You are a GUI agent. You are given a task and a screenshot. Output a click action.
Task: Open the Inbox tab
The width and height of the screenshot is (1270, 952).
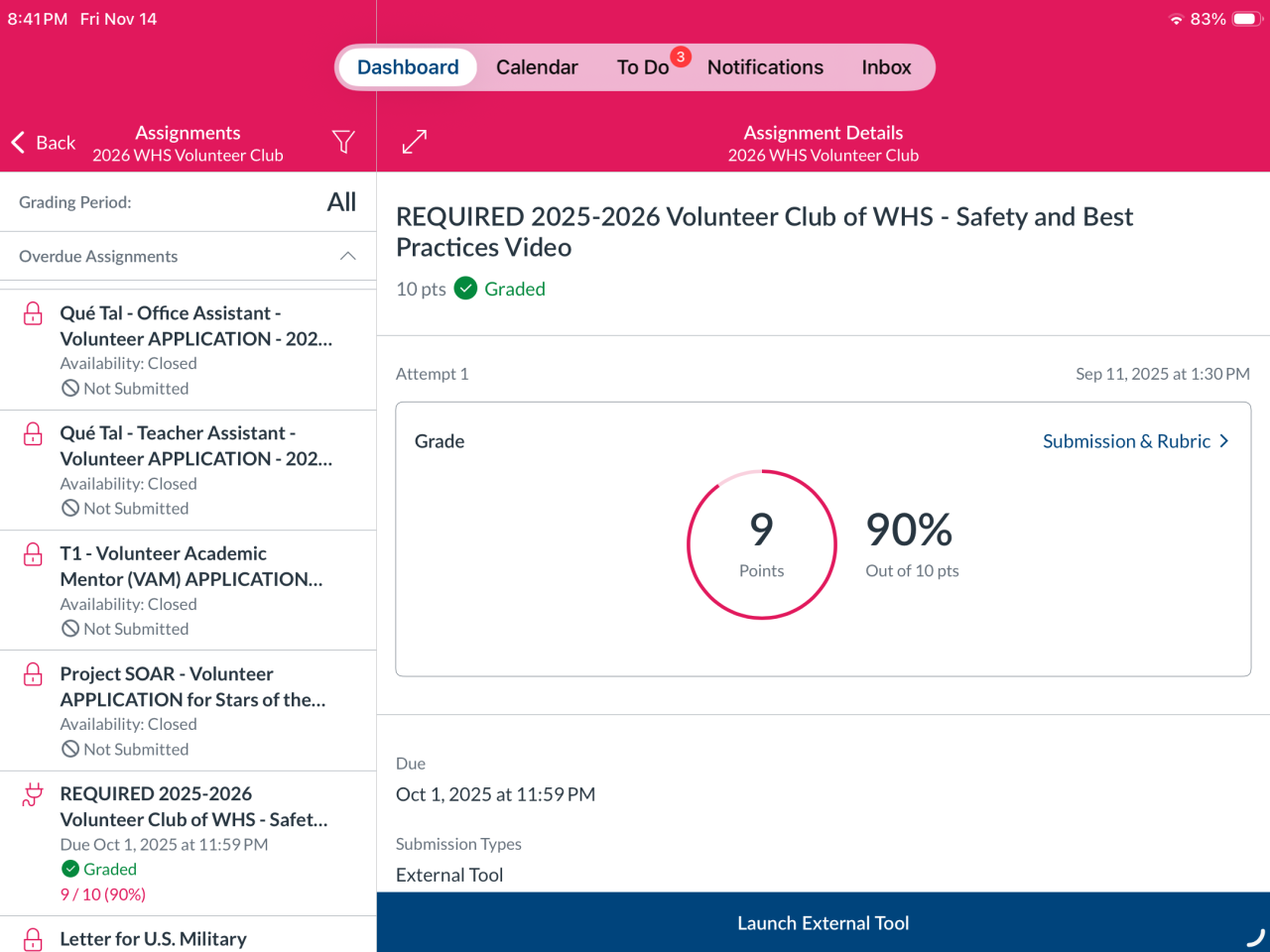pyautogui.click(x=886, y=67)
